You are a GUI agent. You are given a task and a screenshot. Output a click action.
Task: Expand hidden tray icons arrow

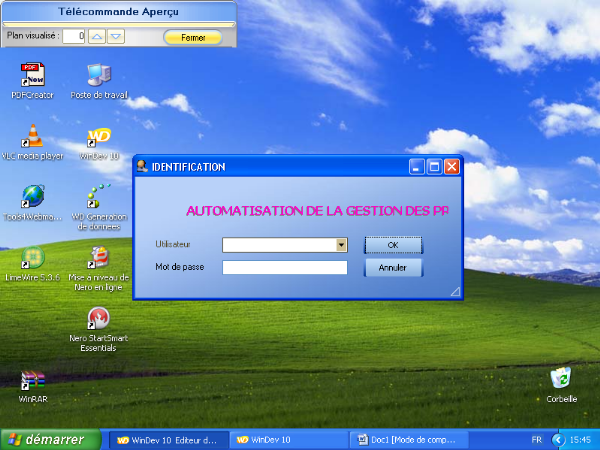559,440
